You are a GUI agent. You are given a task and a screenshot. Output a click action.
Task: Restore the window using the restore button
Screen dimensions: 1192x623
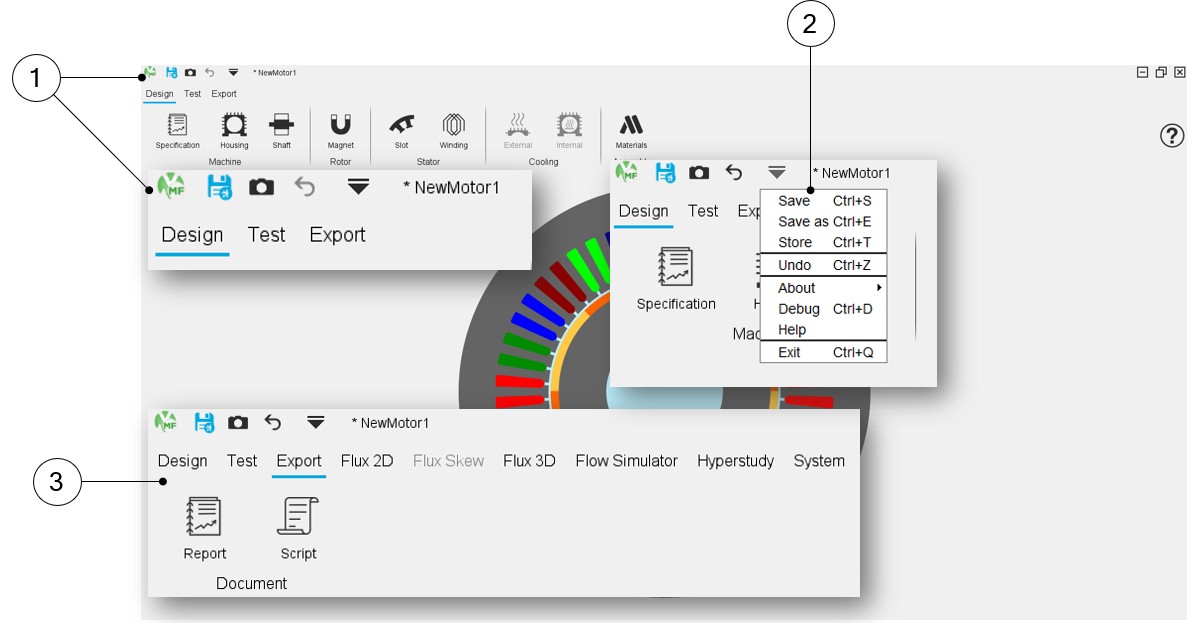click(1161, 72)
